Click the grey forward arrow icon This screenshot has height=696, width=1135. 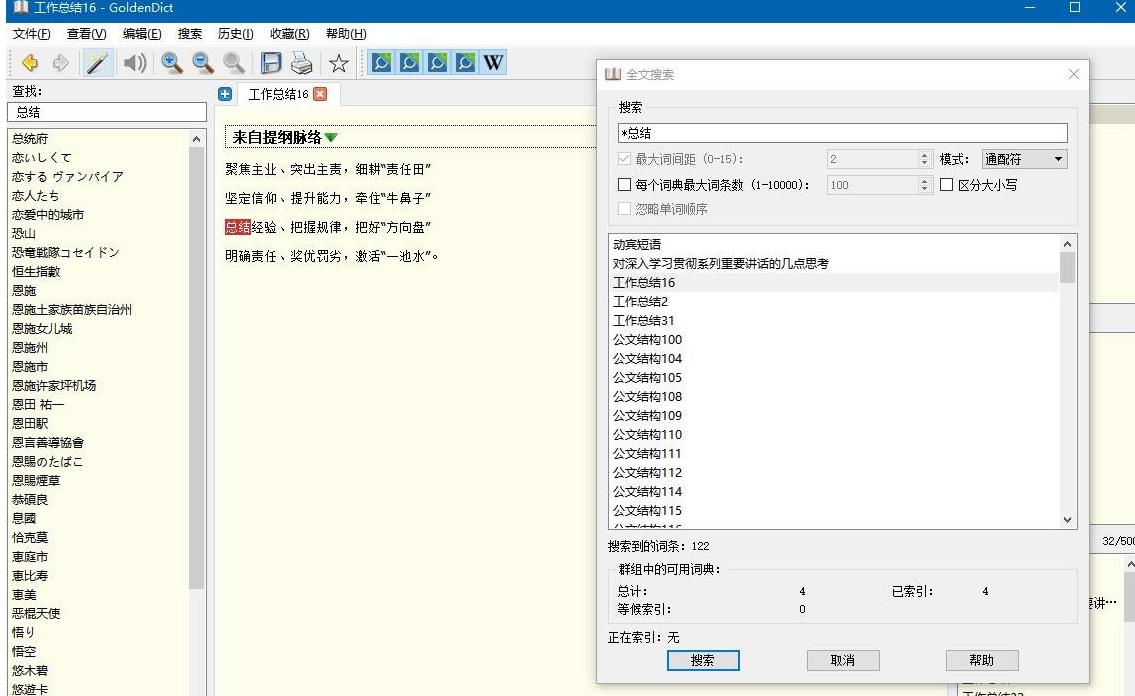point(61,63)
